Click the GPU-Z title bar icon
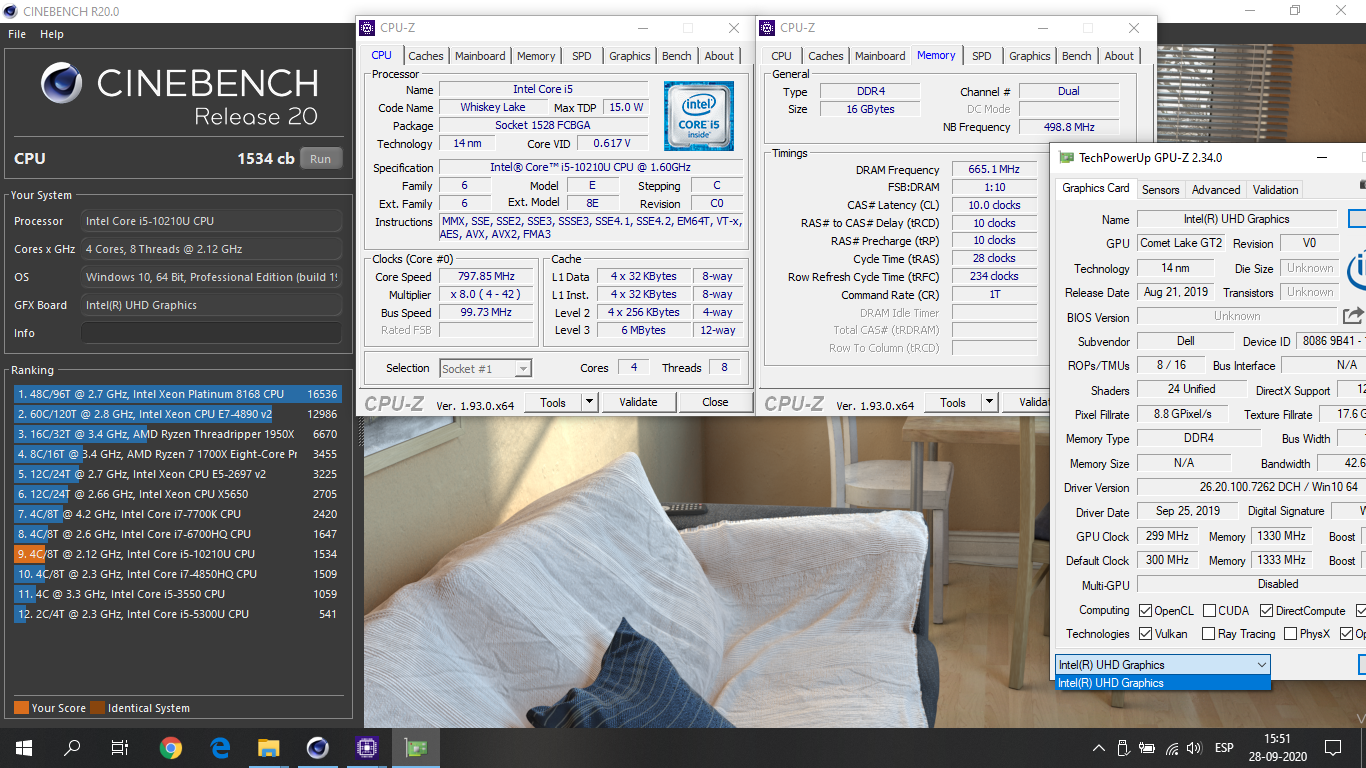Image resolution: width=1366 pixels, height=768 pixels. (x=1066, y=158)
